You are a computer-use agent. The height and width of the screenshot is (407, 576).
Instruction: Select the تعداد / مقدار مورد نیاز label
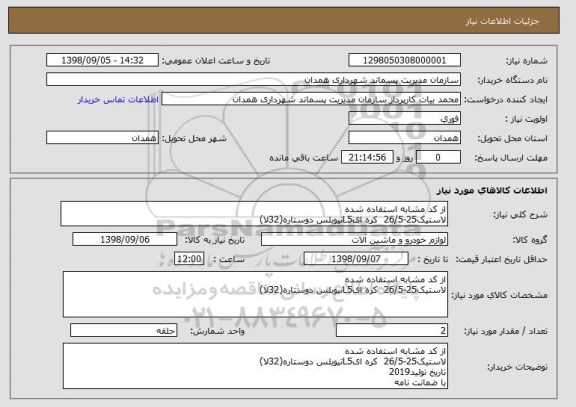pyautogui.click(x=506, y=331)
